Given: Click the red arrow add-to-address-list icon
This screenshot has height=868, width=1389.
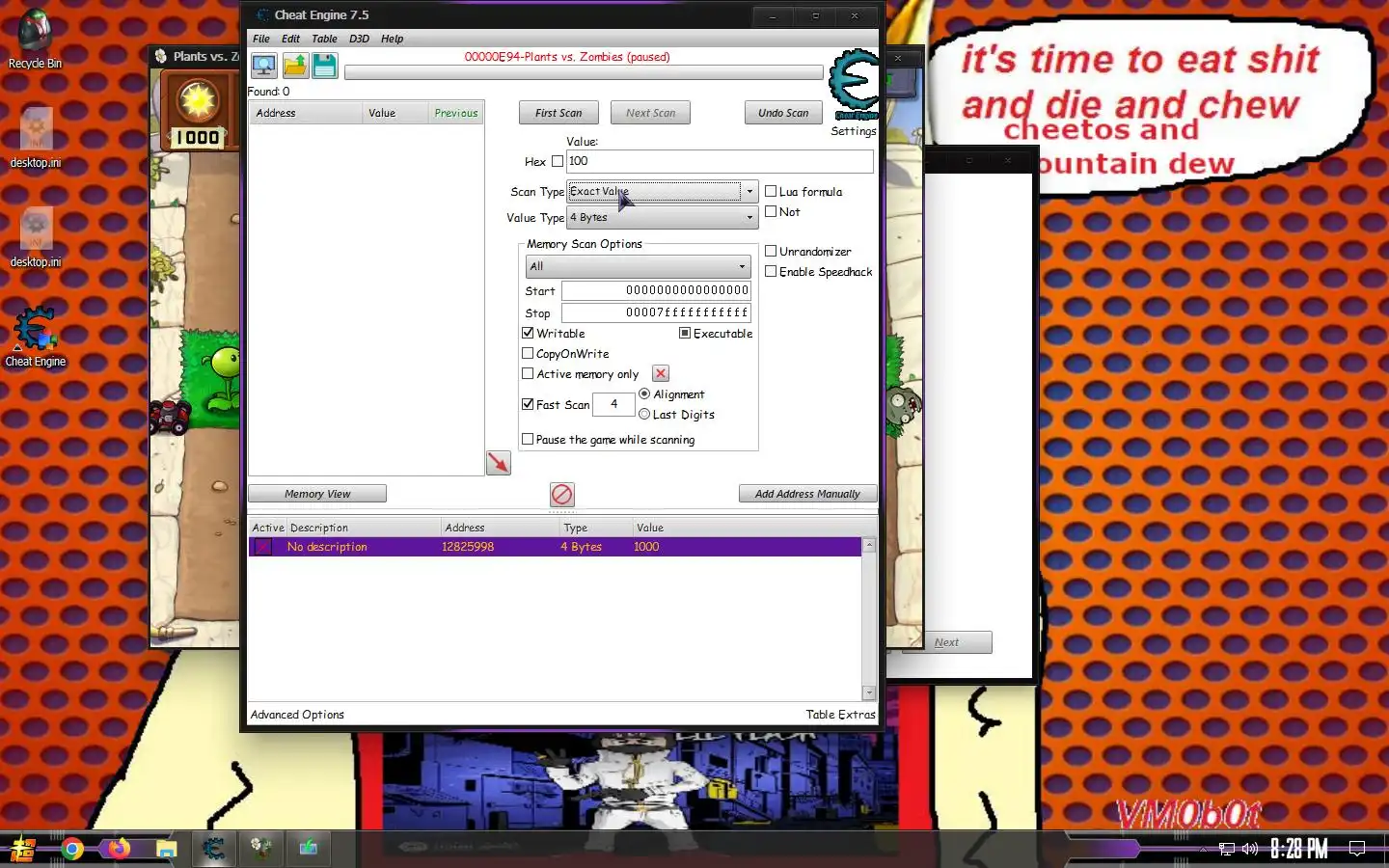Looking at the screenshot, I should (499, 463).
